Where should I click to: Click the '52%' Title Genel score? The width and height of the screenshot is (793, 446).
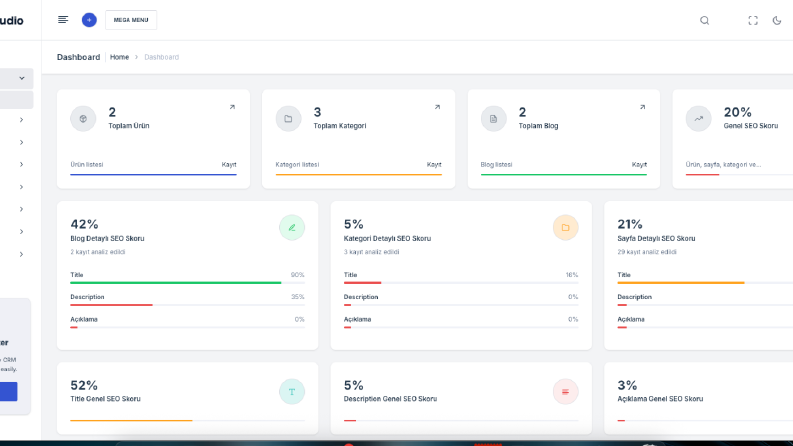84,385
